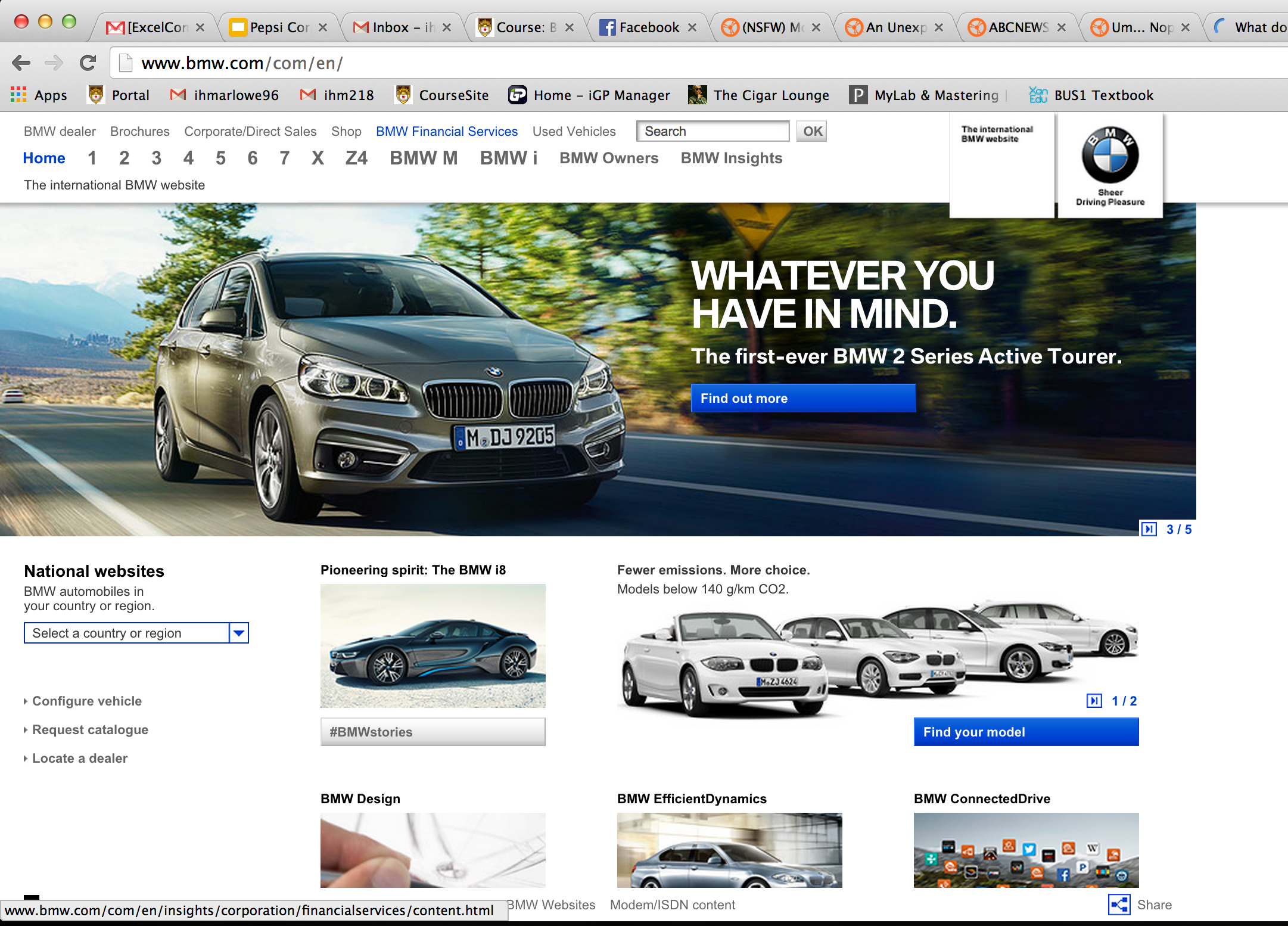Go back with the browser back arrow
Viewport: 1288px width, 926px height.
click(21, 63)
